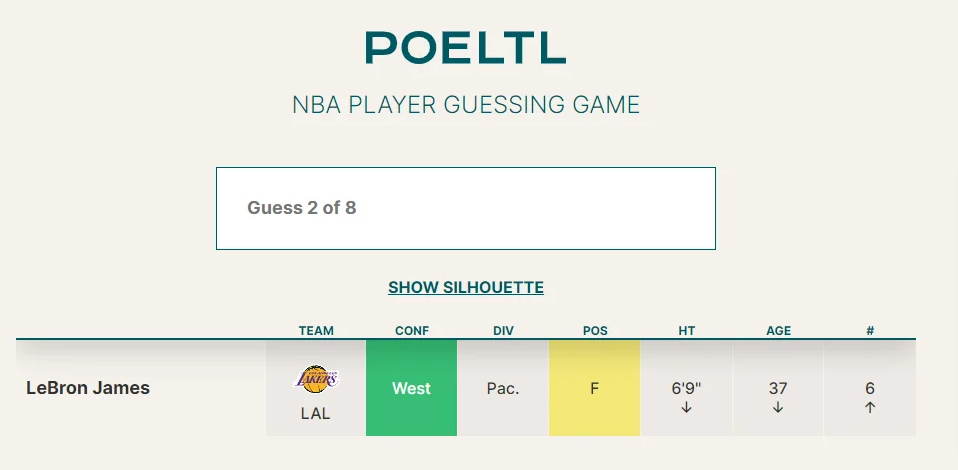This screenshot has width=958, height=470.
Task: Click the HT column header
Action: click(686, 331)
